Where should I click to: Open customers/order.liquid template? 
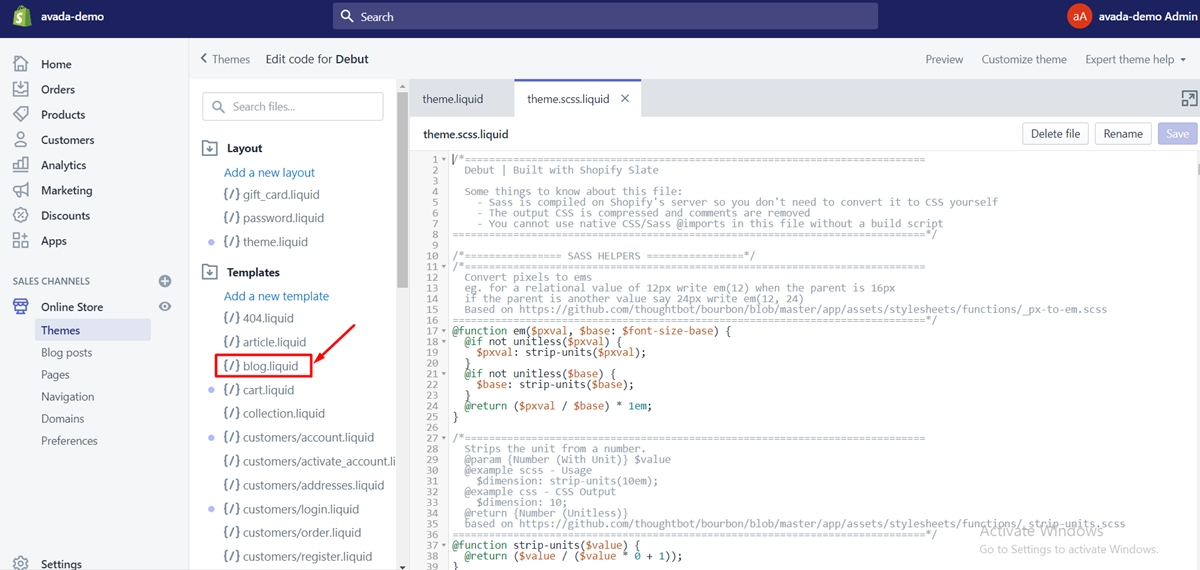coord(293,532)
